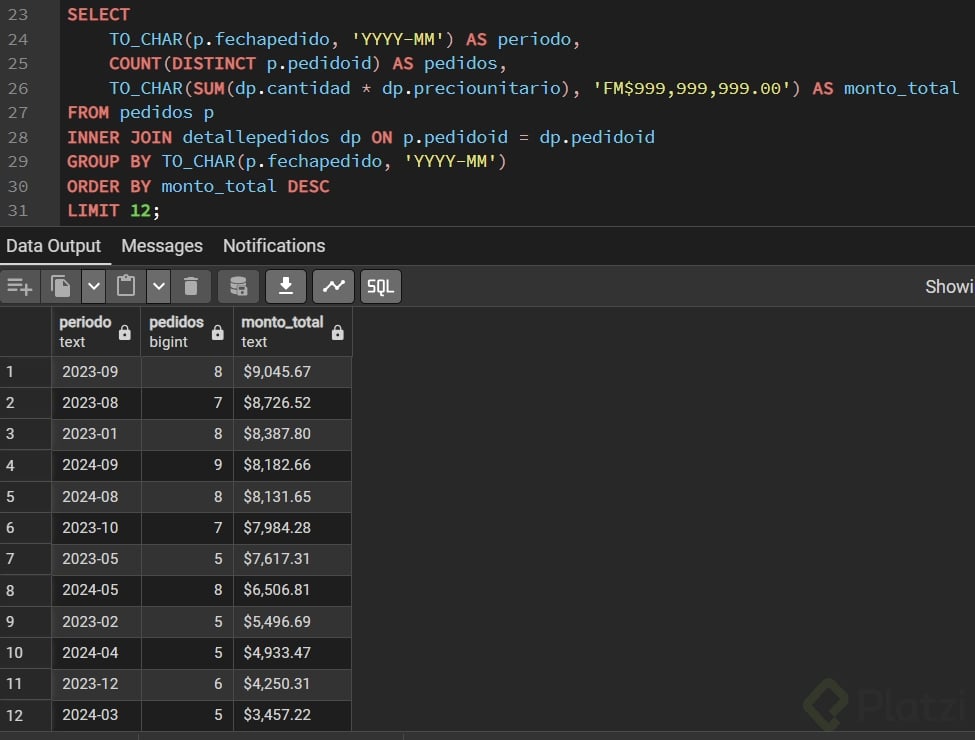Click the Add row icon in toolbar

pos(20,286)
